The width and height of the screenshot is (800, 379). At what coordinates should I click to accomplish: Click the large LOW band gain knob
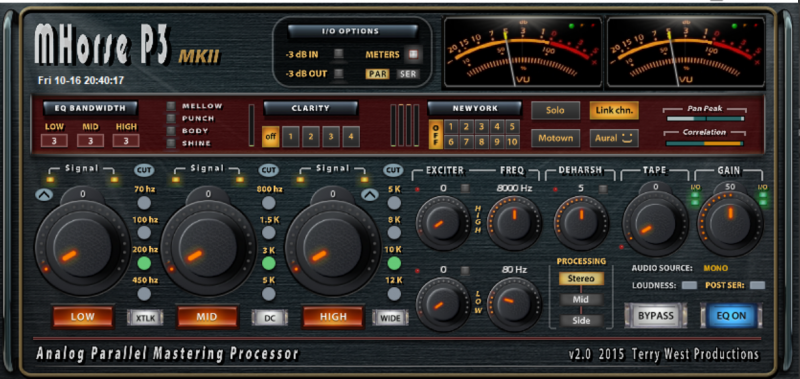pyautogui.click(x=82, y=247)
